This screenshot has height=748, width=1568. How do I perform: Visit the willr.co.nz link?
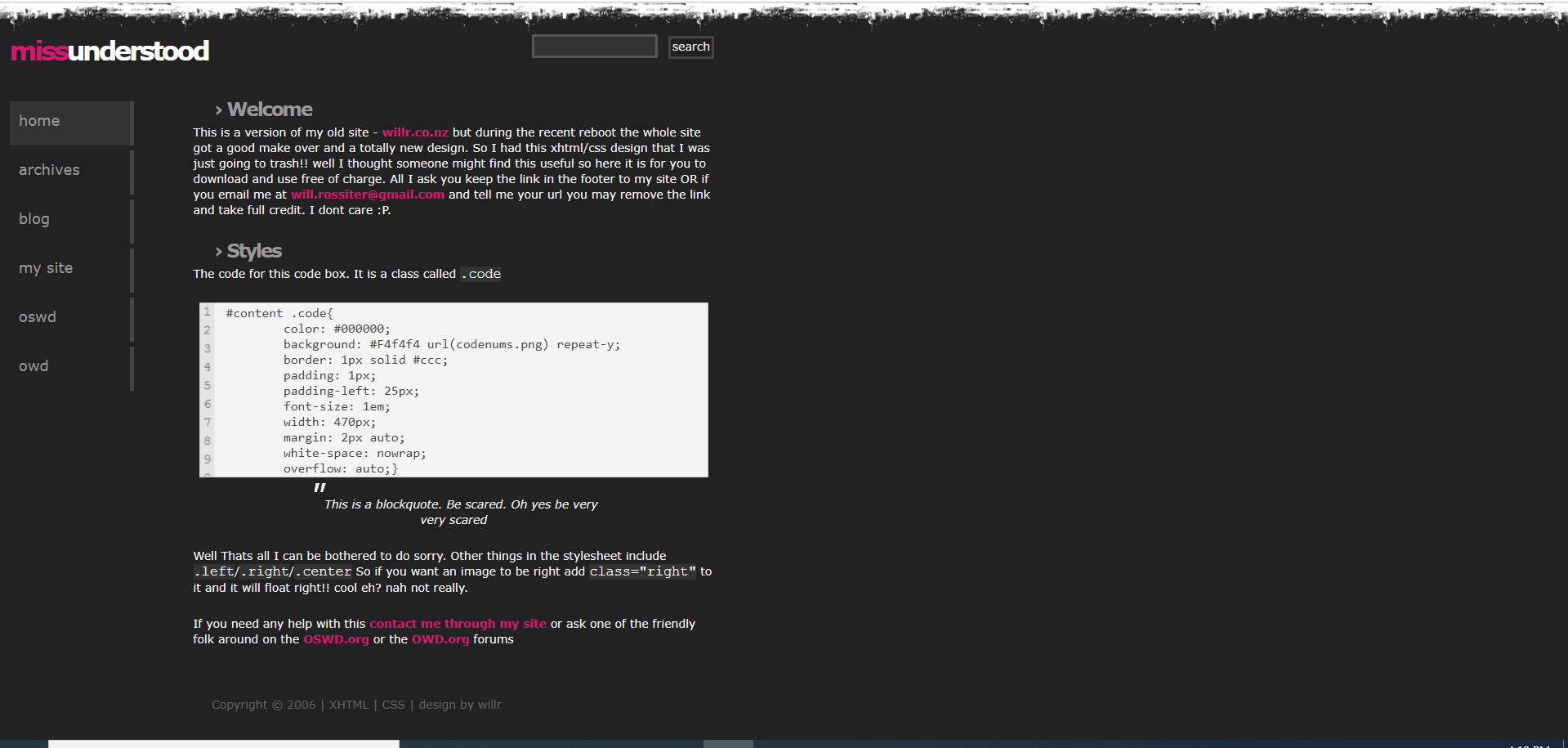tap(415, 132)
